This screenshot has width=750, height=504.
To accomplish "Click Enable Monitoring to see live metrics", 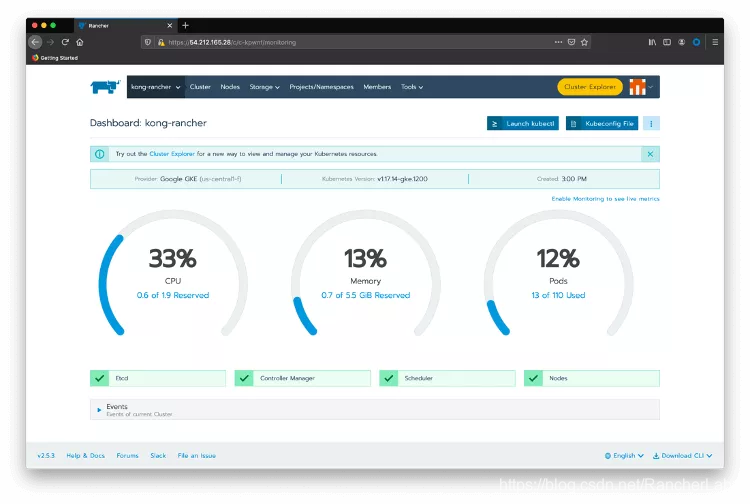I will coord(605,199).
